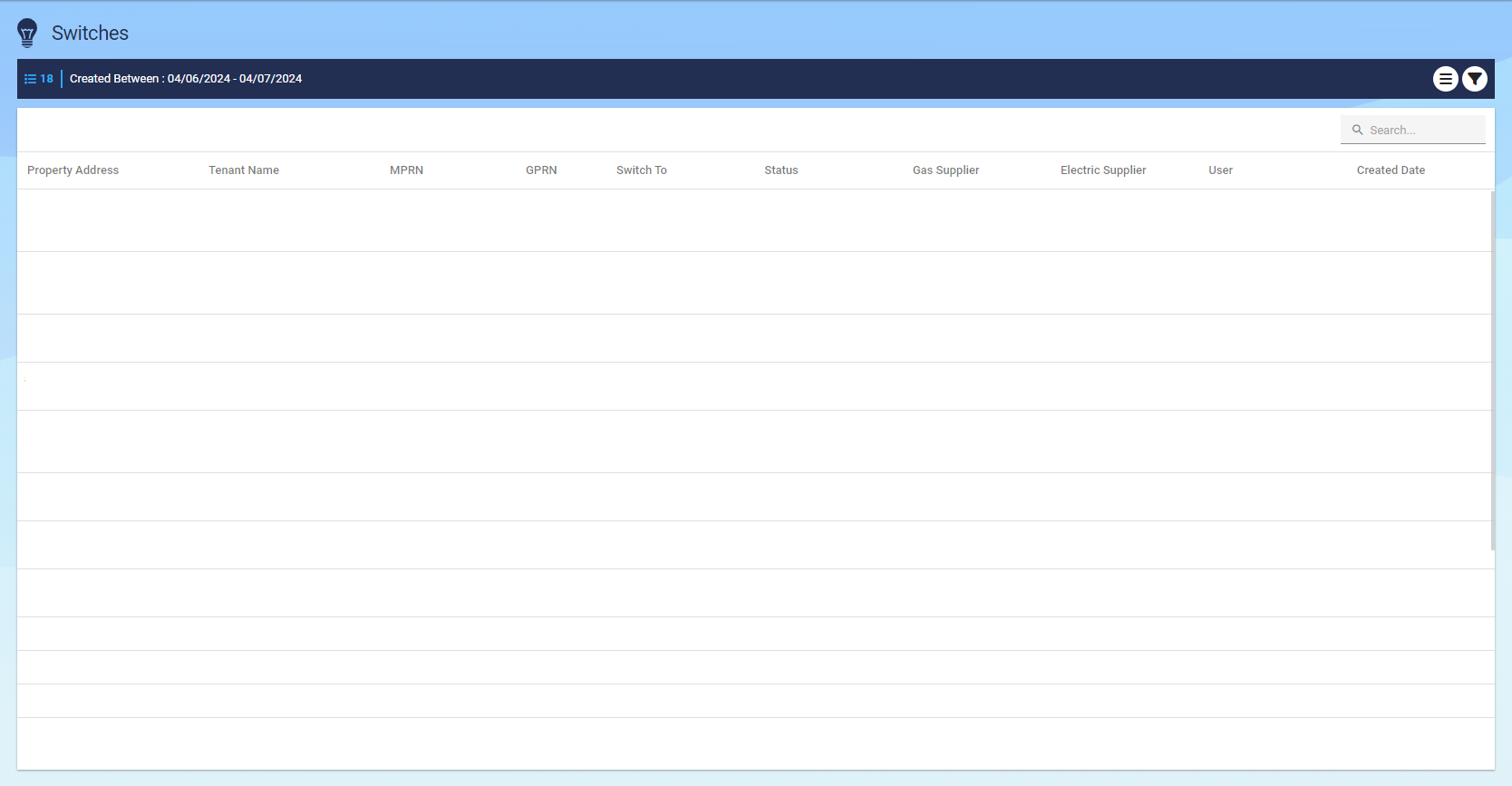This screenshot has width=1512, height=786.
Task: Sort table by Status column
Action: click(780, 170)
